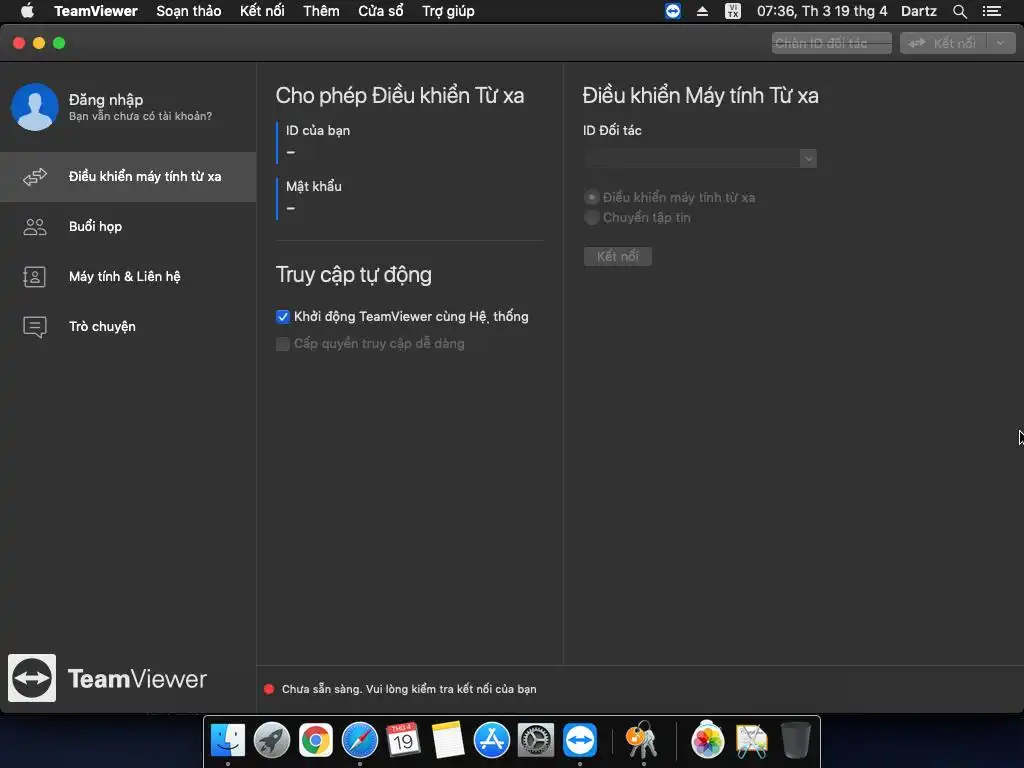
Task: Uncheck Khởi động TeamViewer cùng Hệ thống
Action: (283, 317)
